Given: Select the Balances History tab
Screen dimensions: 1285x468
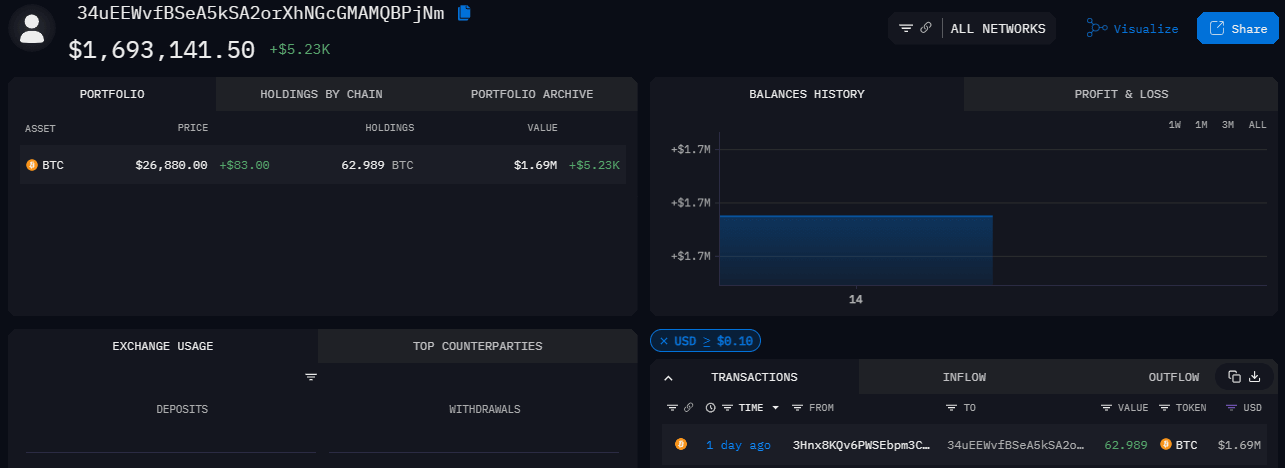Looking at the screenshot, I should (x=807, y=94).
